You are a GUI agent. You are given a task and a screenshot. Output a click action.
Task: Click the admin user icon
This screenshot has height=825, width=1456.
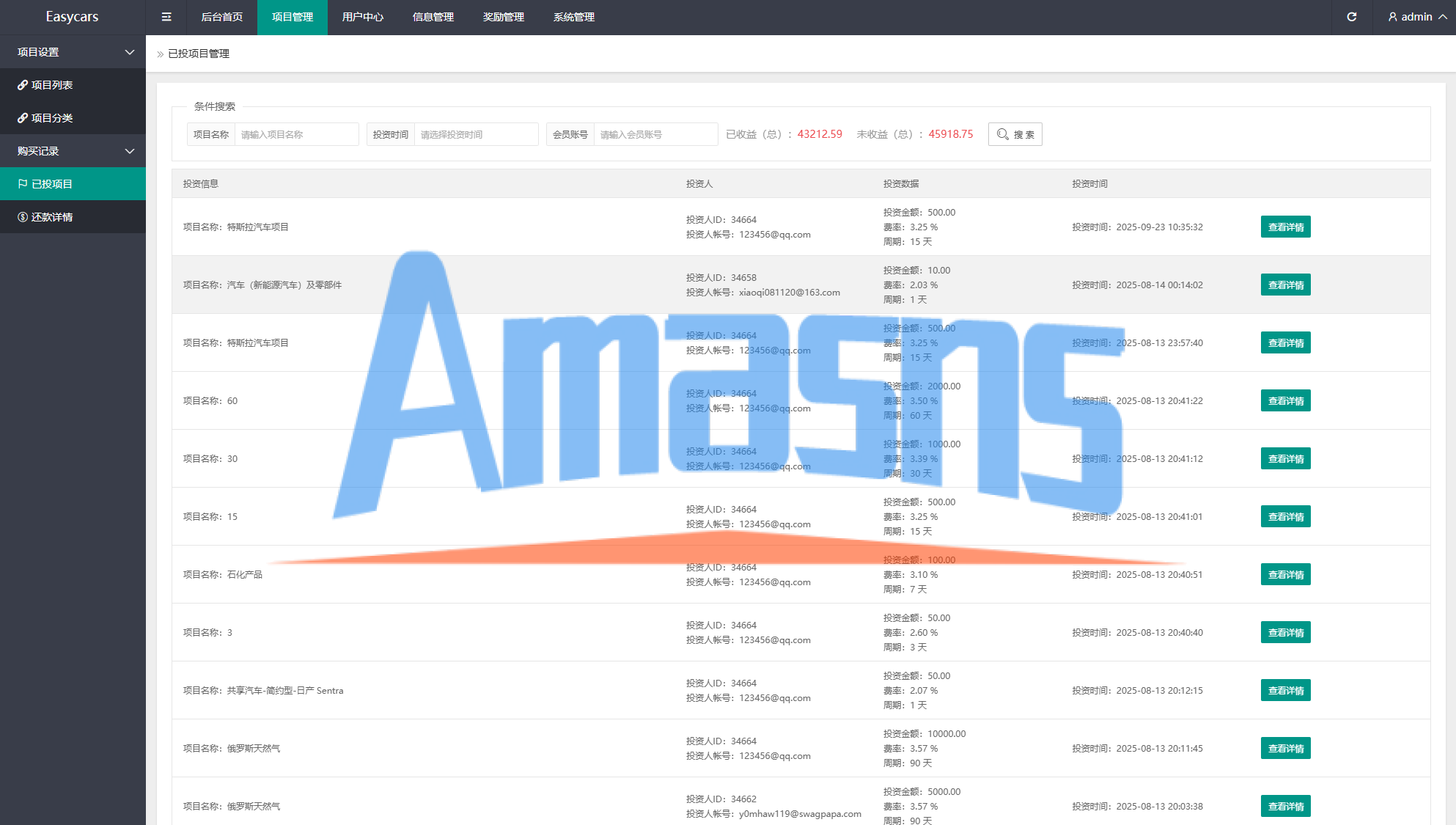coord(1392,17)
